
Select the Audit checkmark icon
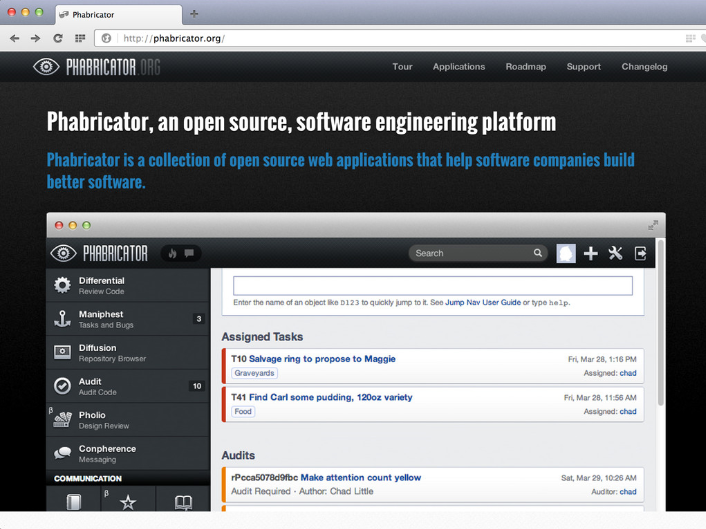pos(62,386)
